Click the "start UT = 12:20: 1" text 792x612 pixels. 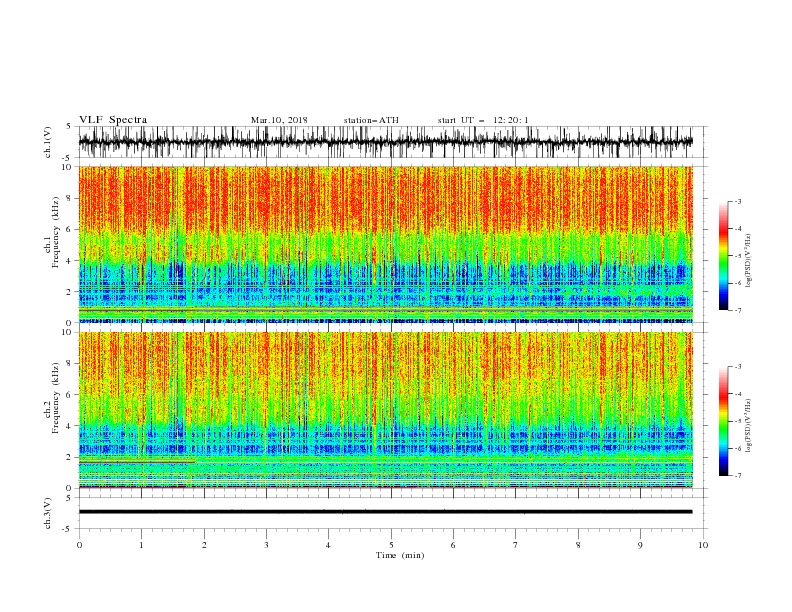(483, 120)
